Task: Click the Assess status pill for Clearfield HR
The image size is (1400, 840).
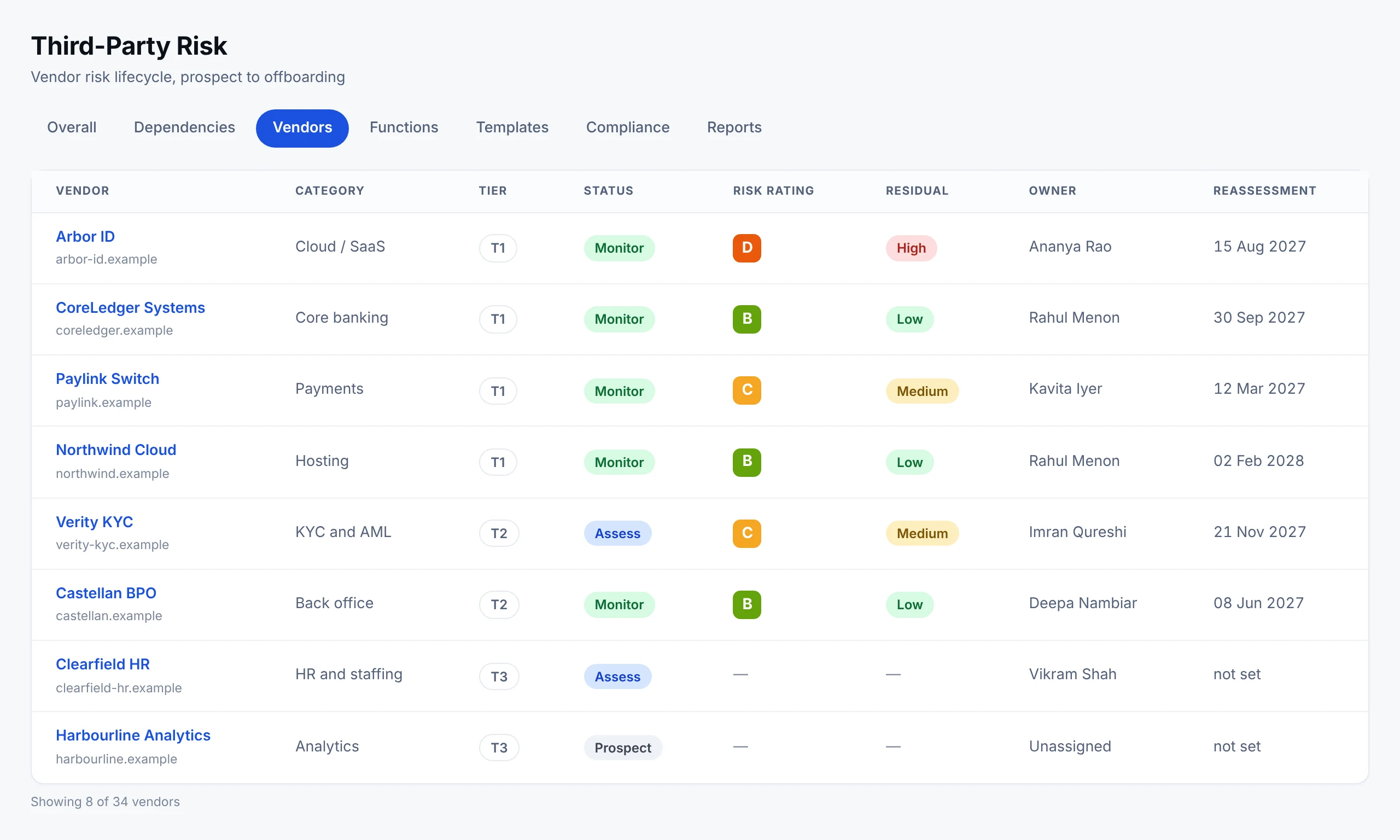Action: [617, 676]
